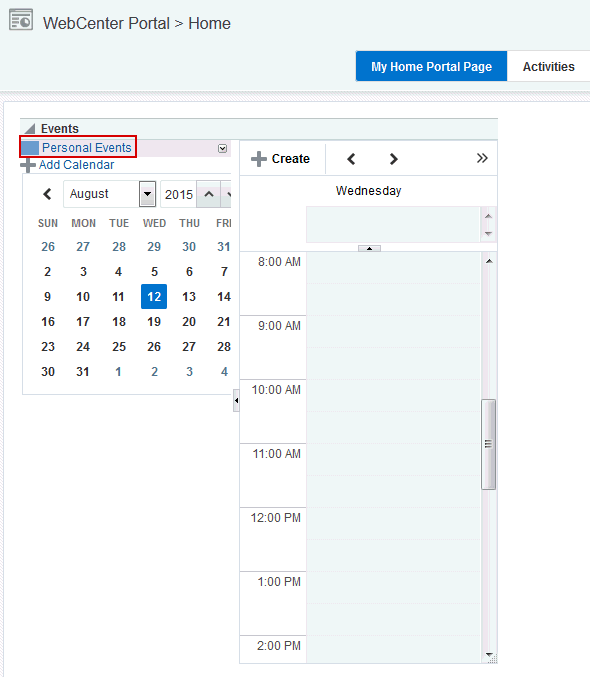
Task: Select date 18 in mini calendar
Action: coord(119,322)
